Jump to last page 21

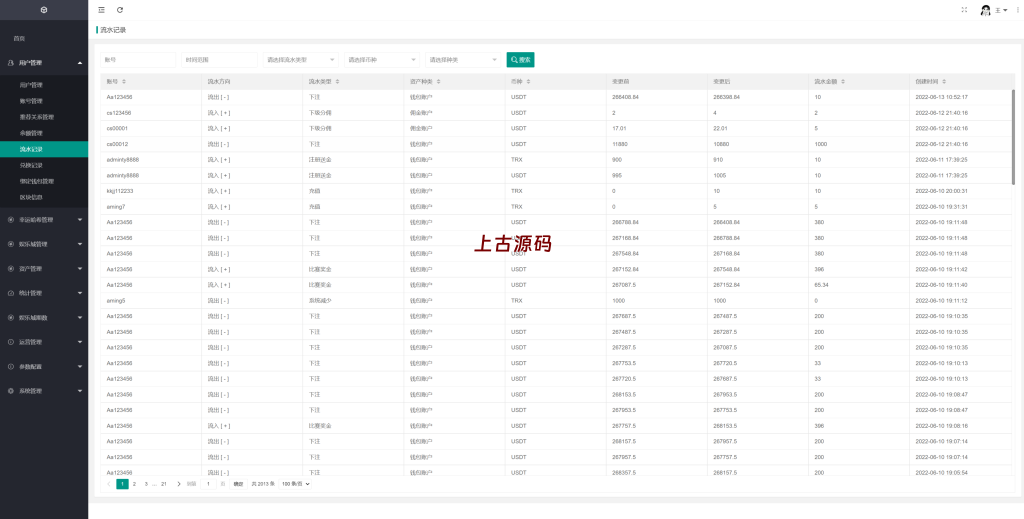164,484
